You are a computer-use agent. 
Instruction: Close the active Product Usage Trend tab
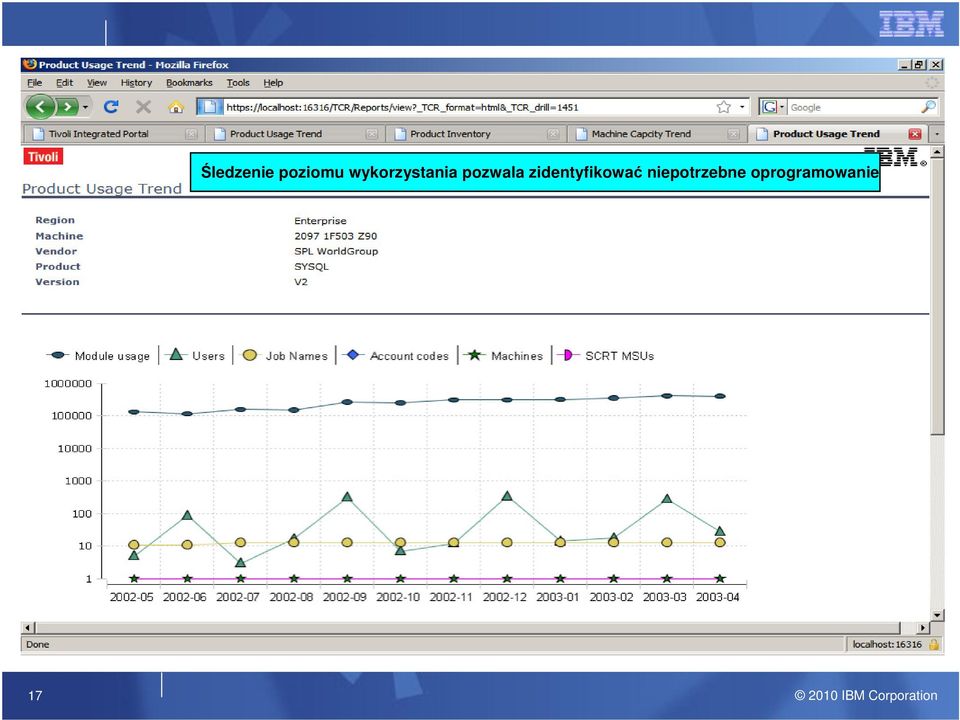click(x=915, y=134)
